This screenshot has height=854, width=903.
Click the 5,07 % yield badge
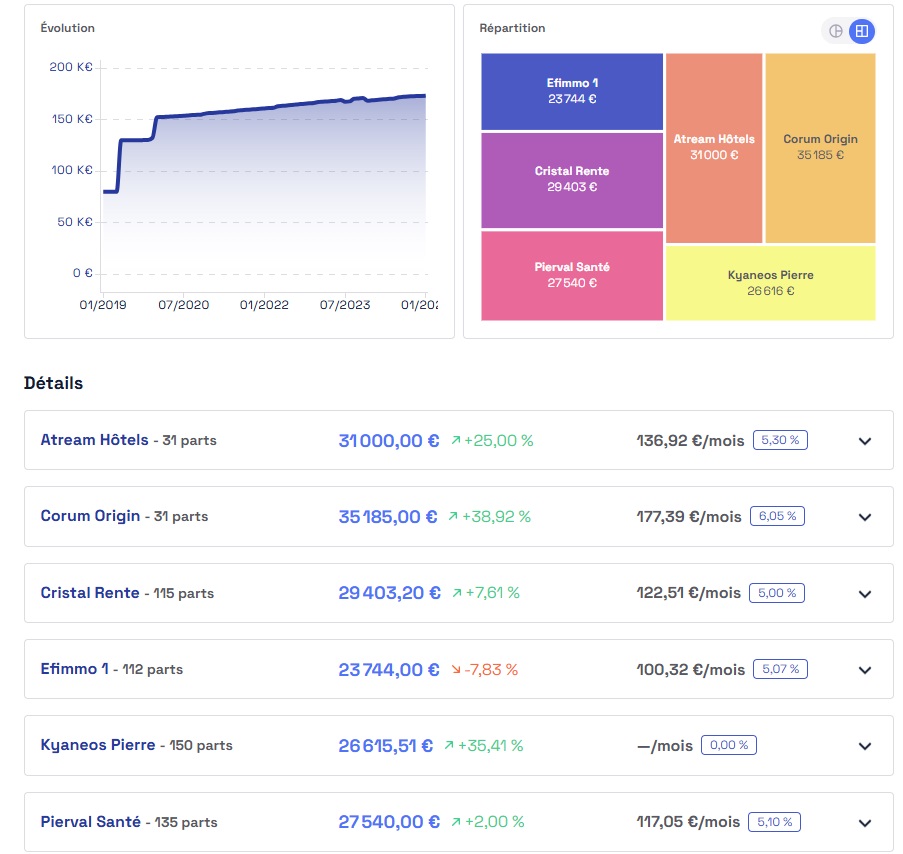point(780,669)
